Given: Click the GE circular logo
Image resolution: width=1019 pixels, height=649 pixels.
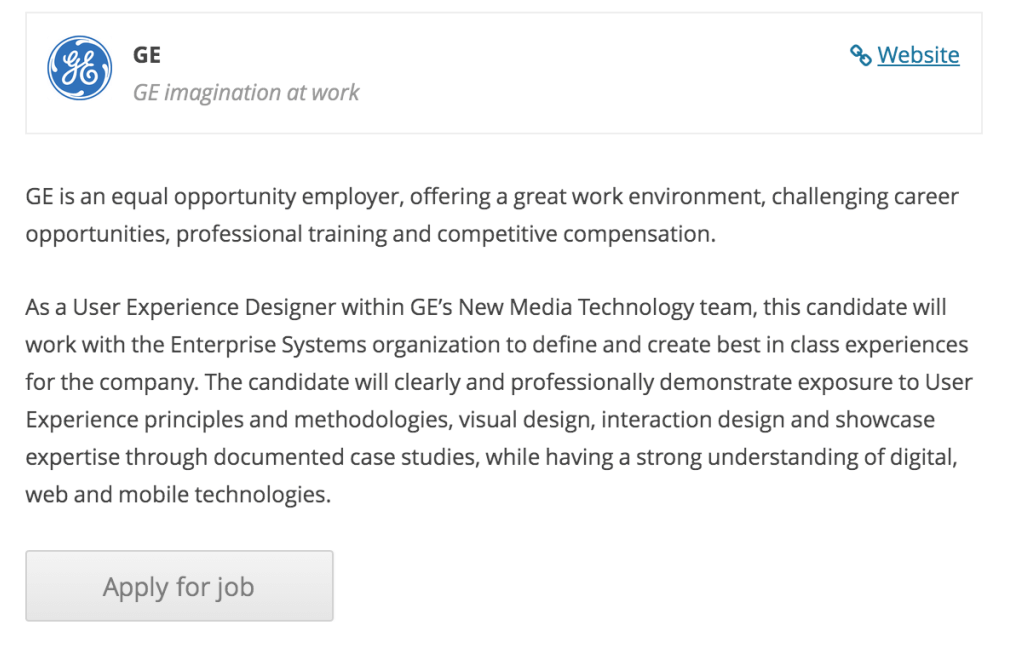Looking at the screenshot, I should point(80,68).
